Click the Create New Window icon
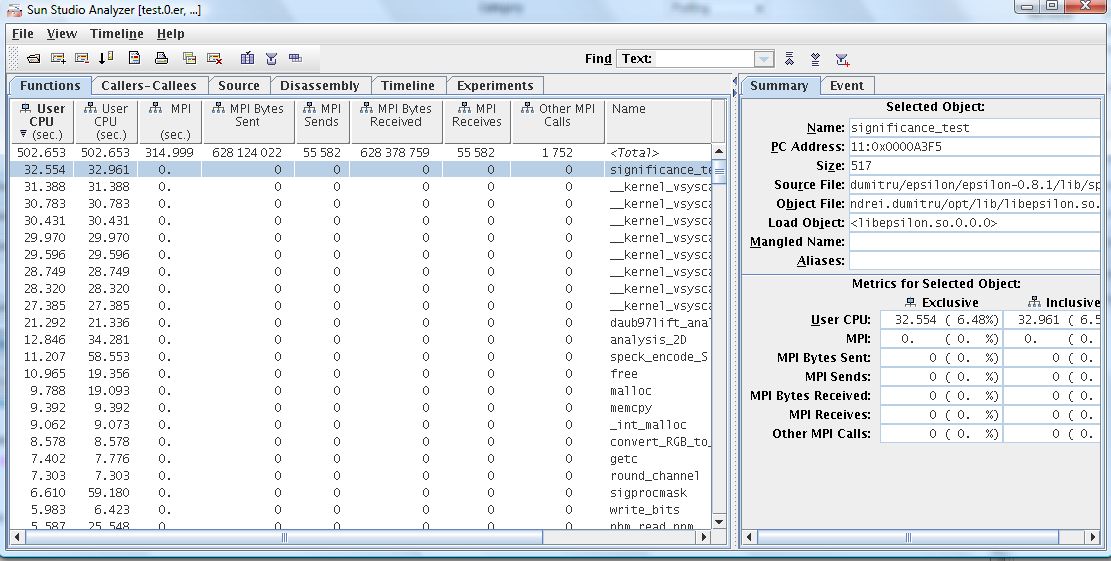Image resolution: width=1111 pixels, height=561 pixels. click(189, 59)
